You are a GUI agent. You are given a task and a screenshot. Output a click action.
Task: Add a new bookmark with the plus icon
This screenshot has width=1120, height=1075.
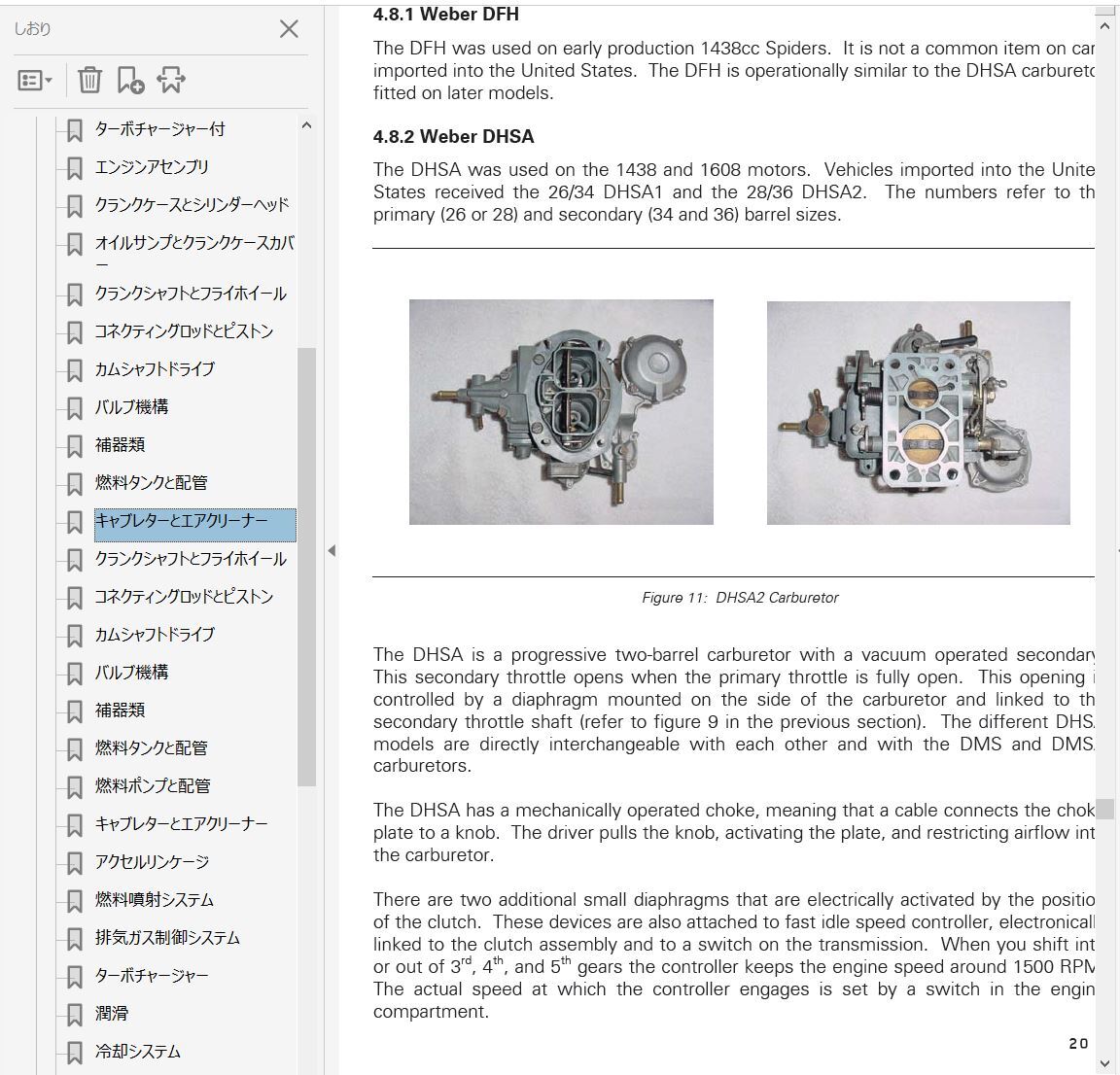tap(130, 80)
